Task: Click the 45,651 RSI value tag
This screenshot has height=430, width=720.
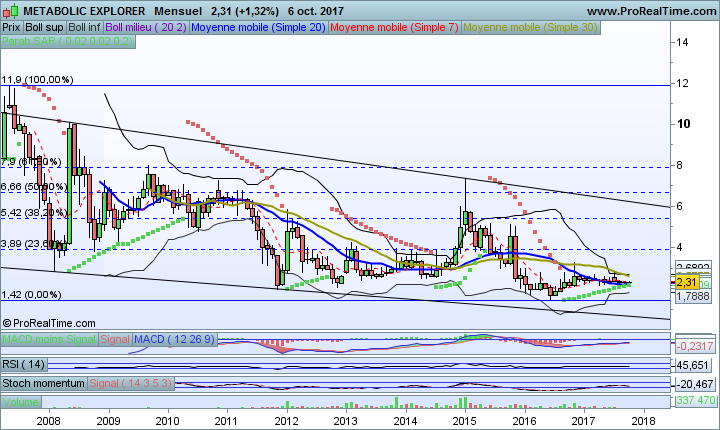Action: [695, 365]
